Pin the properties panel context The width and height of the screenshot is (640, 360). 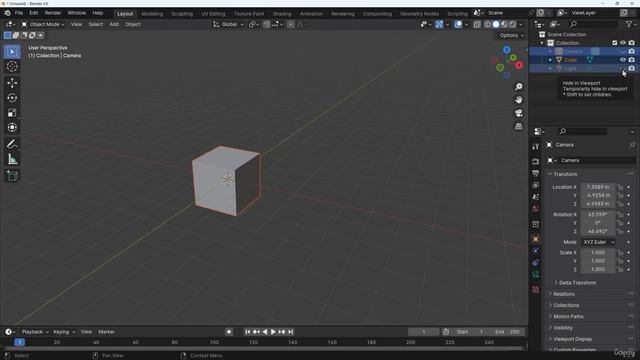pyautogui.click(x=632, y=145)
